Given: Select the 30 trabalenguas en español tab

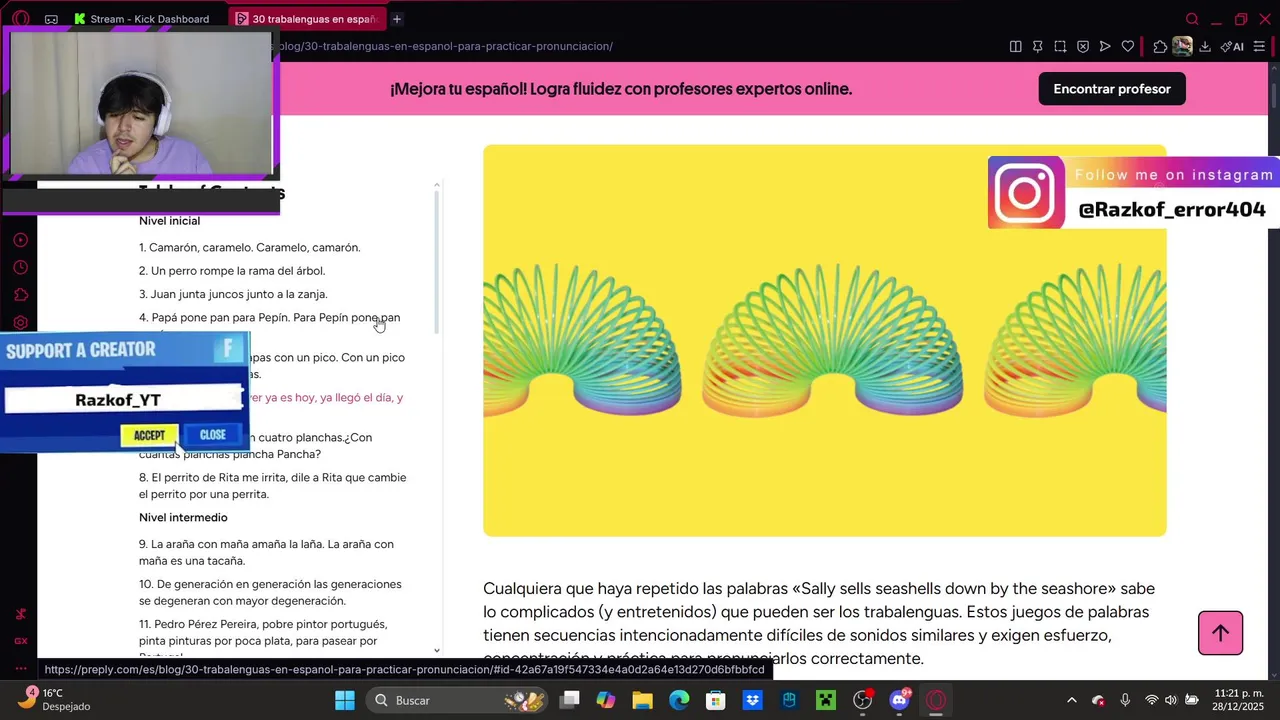Looking at the screenshot, I should coord(307,19).
